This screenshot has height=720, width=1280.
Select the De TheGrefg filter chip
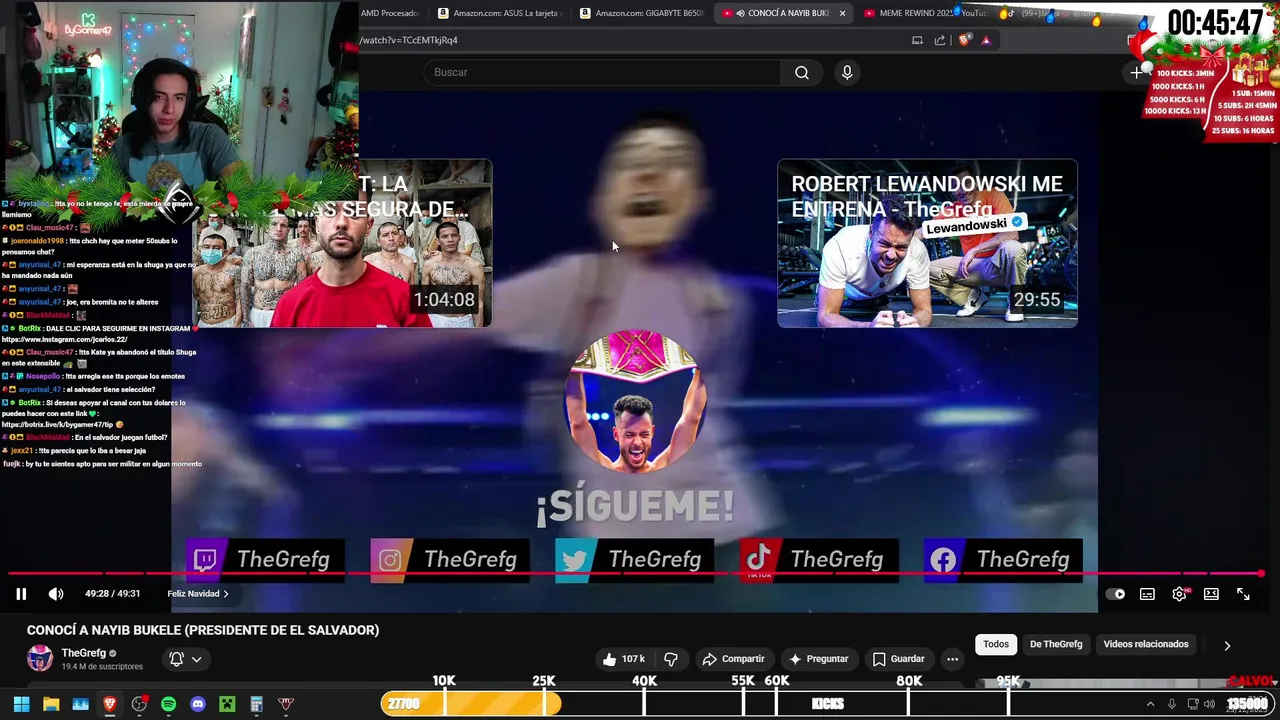tap(1056, 644)
